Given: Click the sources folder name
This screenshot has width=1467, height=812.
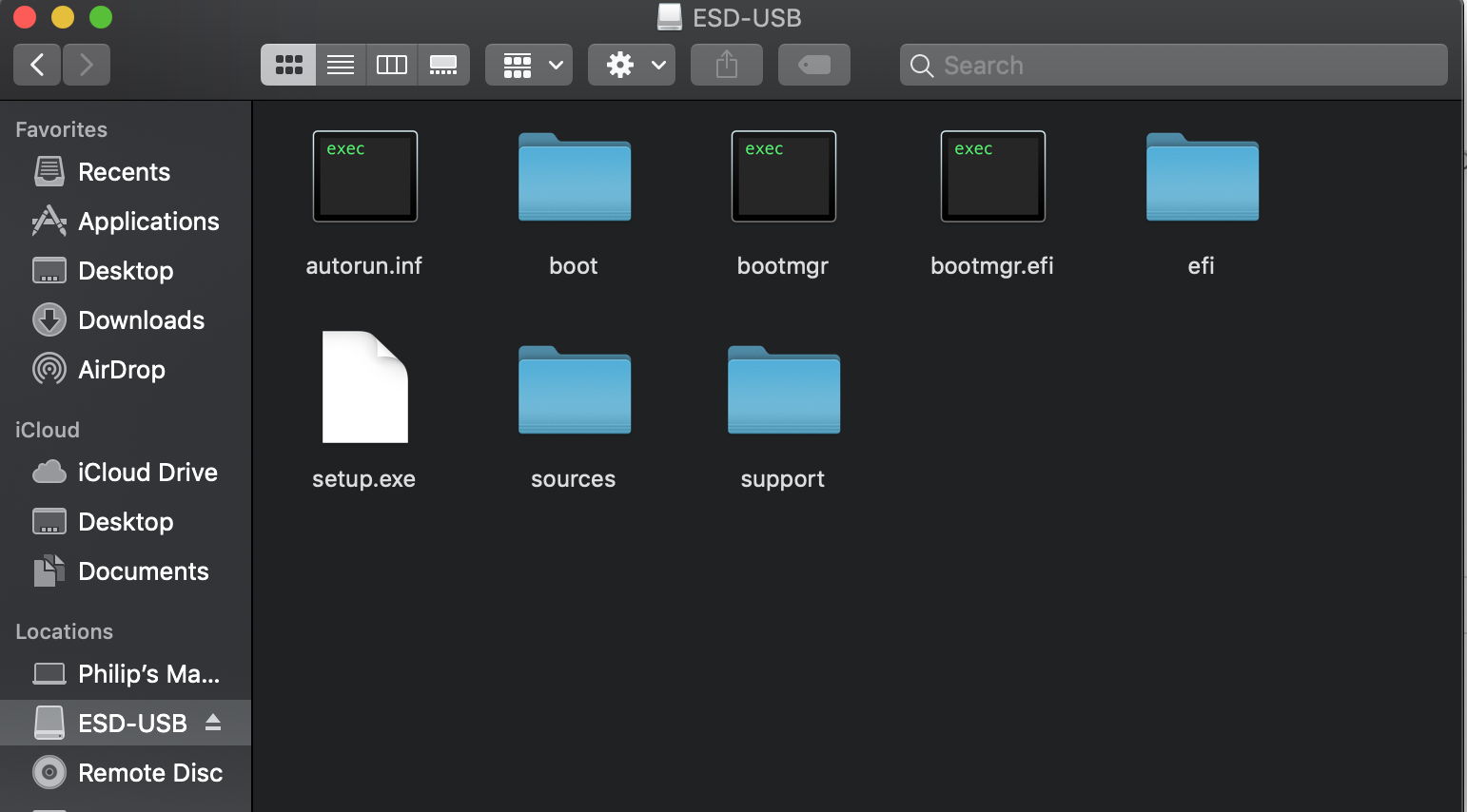Looking at the screenshot, I should pyautogui.click(x=574, y=479).
